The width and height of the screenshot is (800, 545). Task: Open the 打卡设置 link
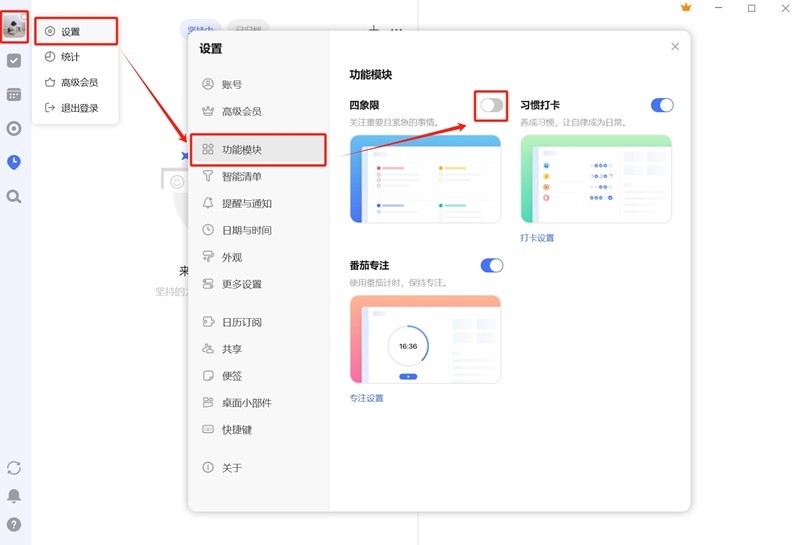[537, 238]
